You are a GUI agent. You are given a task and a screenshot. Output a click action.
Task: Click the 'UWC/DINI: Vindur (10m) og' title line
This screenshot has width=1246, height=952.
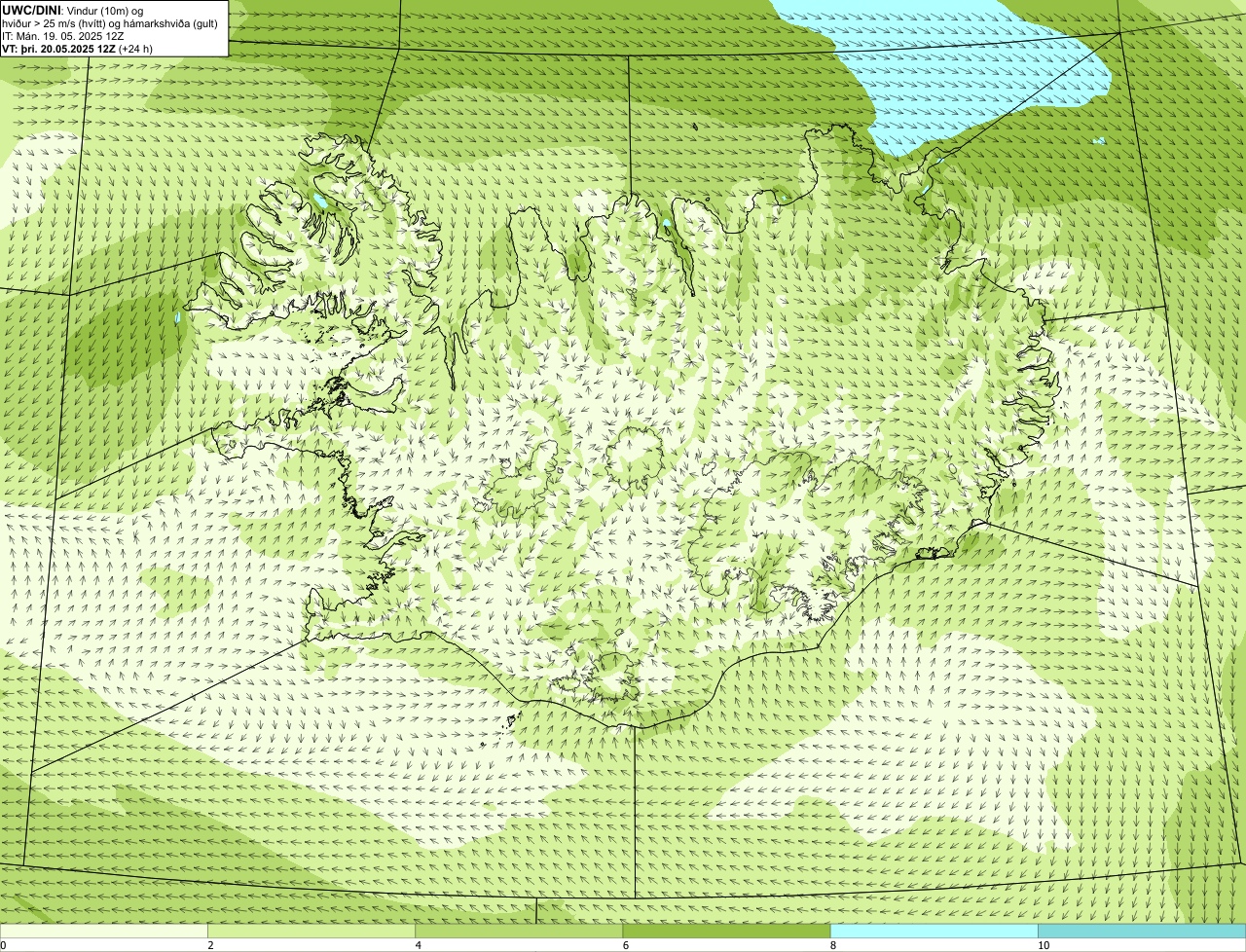73,10
